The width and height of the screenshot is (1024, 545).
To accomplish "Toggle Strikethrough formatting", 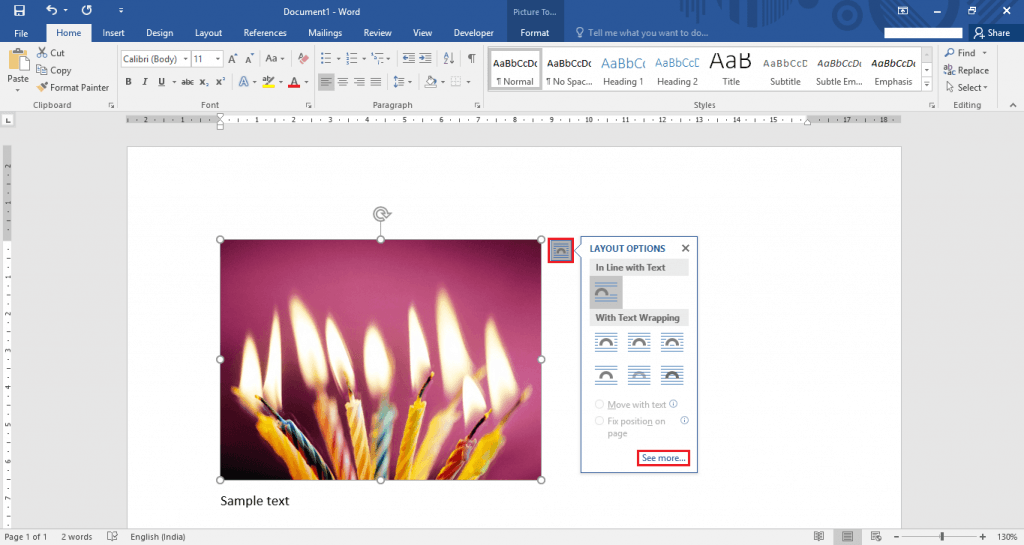I will tap(187, 82).
